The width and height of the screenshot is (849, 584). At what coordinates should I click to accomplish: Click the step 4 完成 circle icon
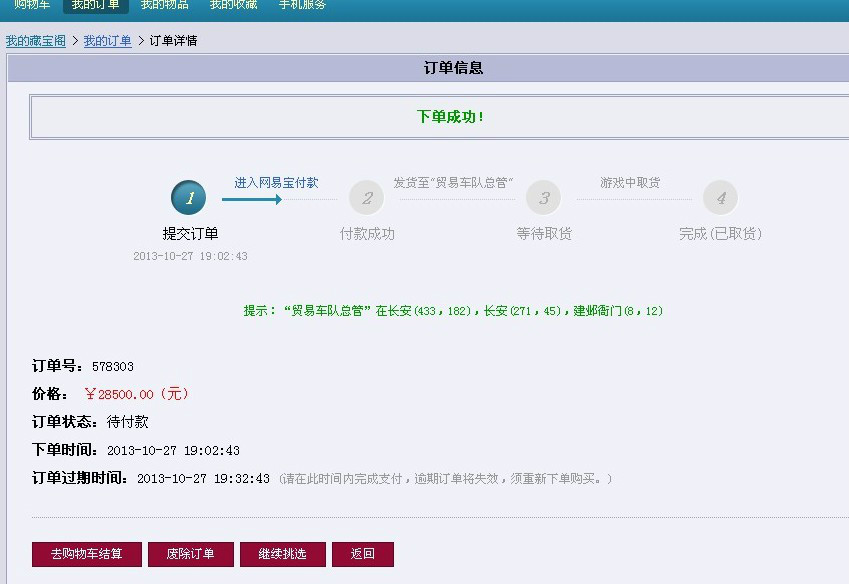720,198
